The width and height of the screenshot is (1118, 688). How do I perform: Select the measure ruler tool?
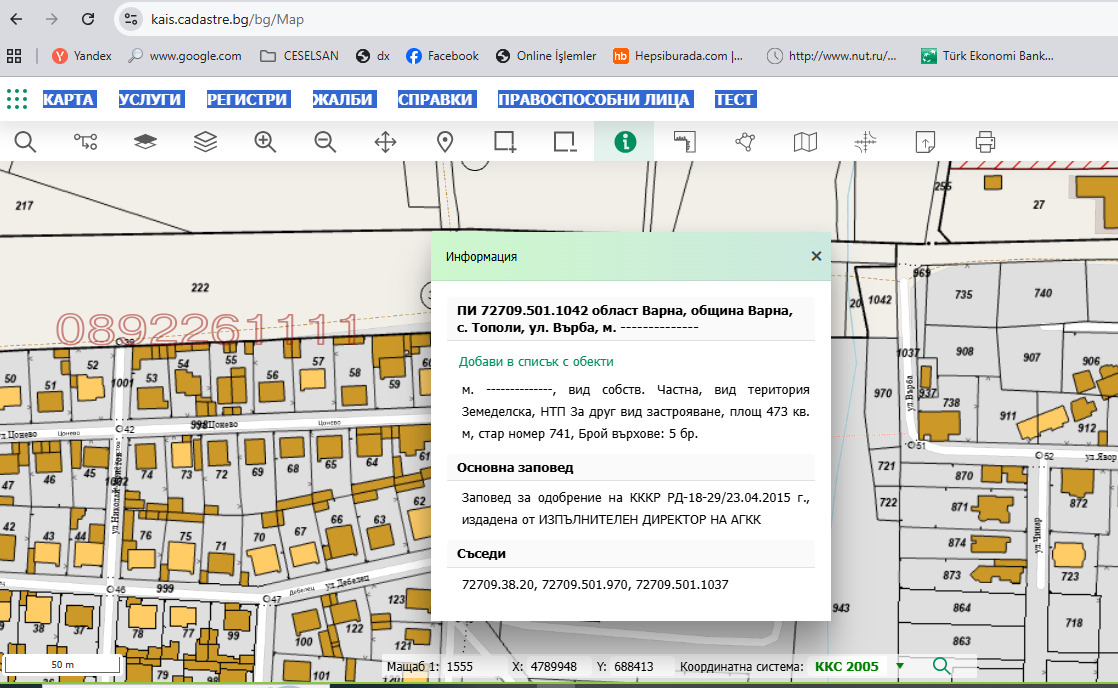684,142
